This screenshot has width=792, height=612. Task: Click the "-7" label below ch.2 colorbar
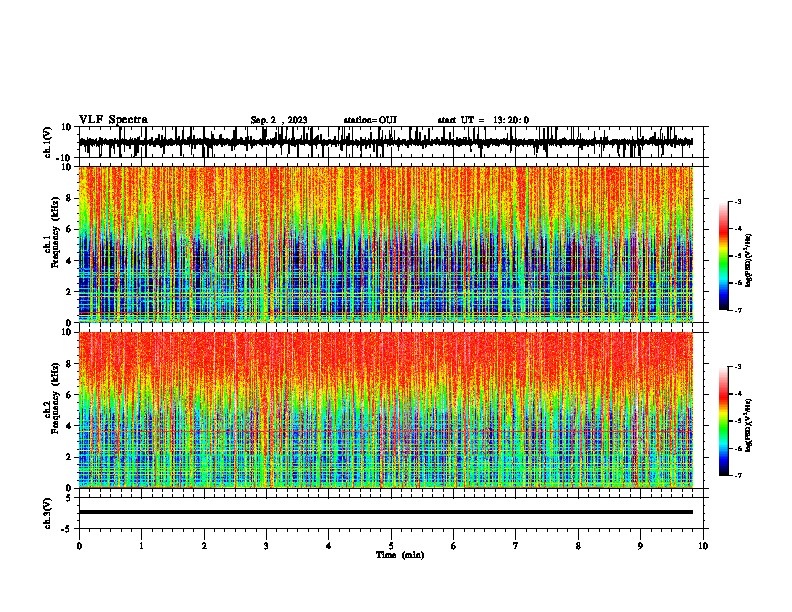tap(737, 475)
